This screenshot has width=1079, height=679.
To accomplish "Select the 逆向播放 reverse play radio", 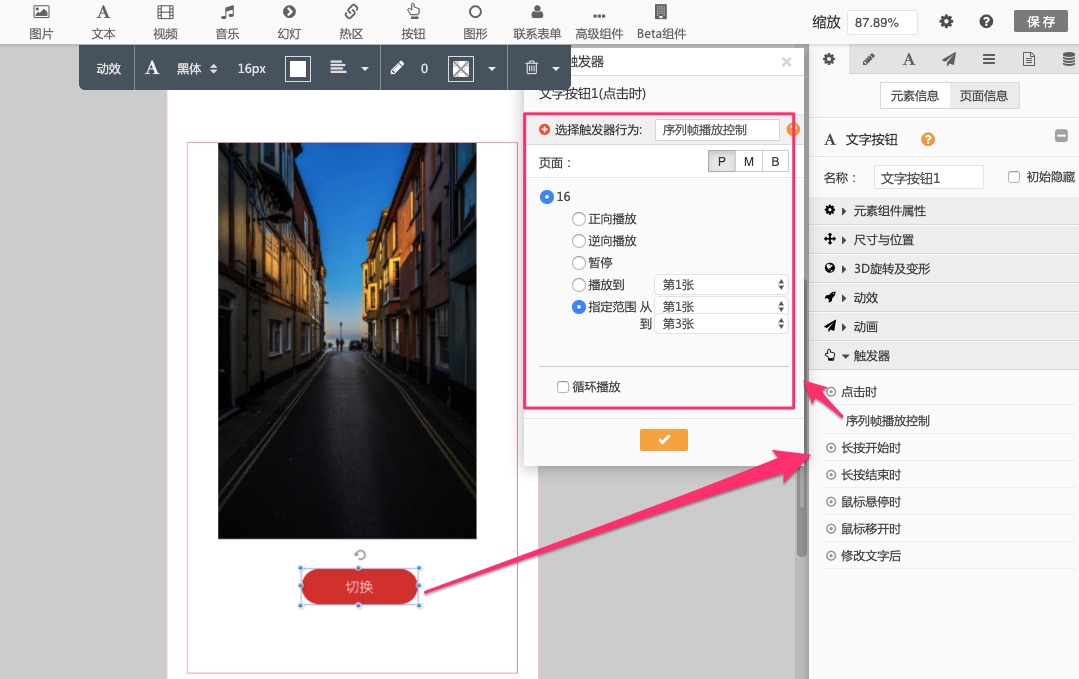I will [x=579, y=241].
